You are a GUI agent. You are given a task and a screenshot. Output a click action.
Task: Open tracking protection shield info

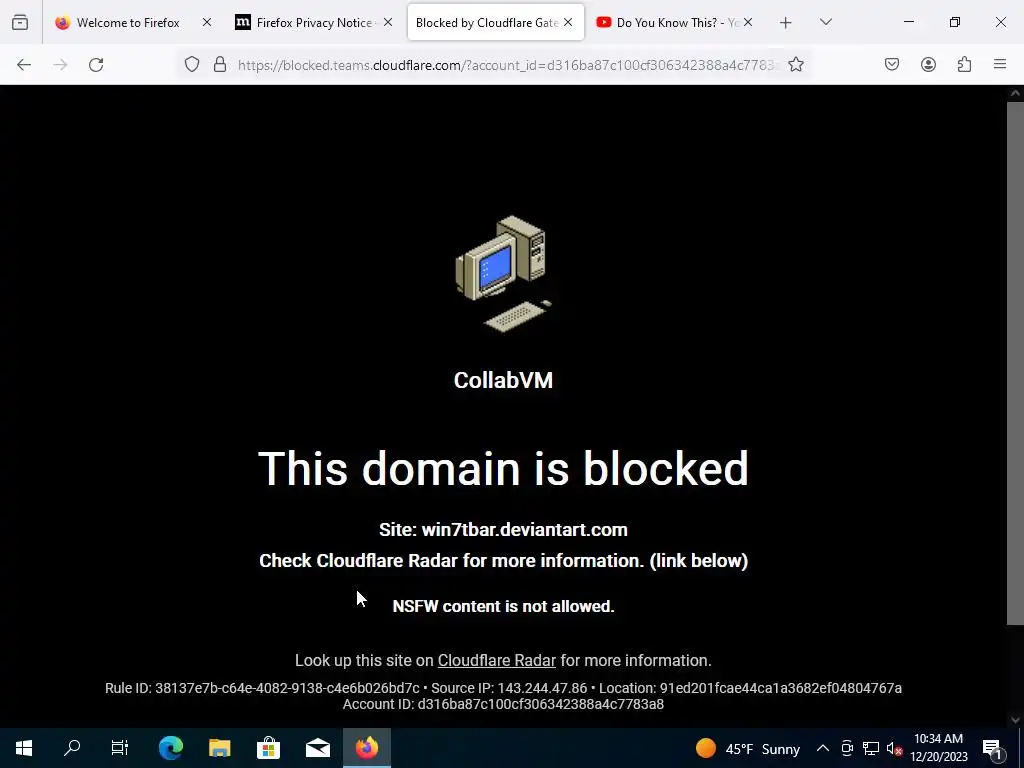(191, 65)
